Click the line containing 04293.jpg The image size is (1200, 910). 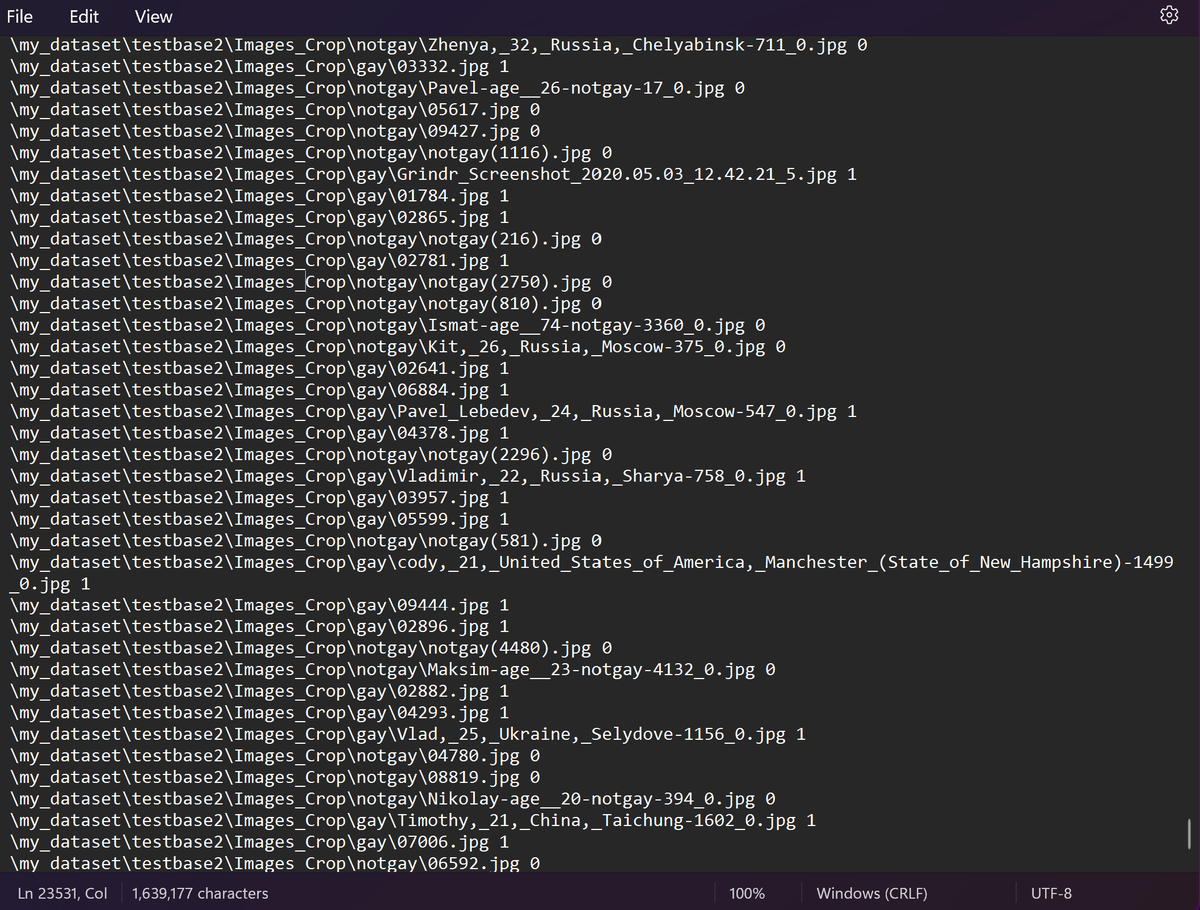click(x=259, y=713)
